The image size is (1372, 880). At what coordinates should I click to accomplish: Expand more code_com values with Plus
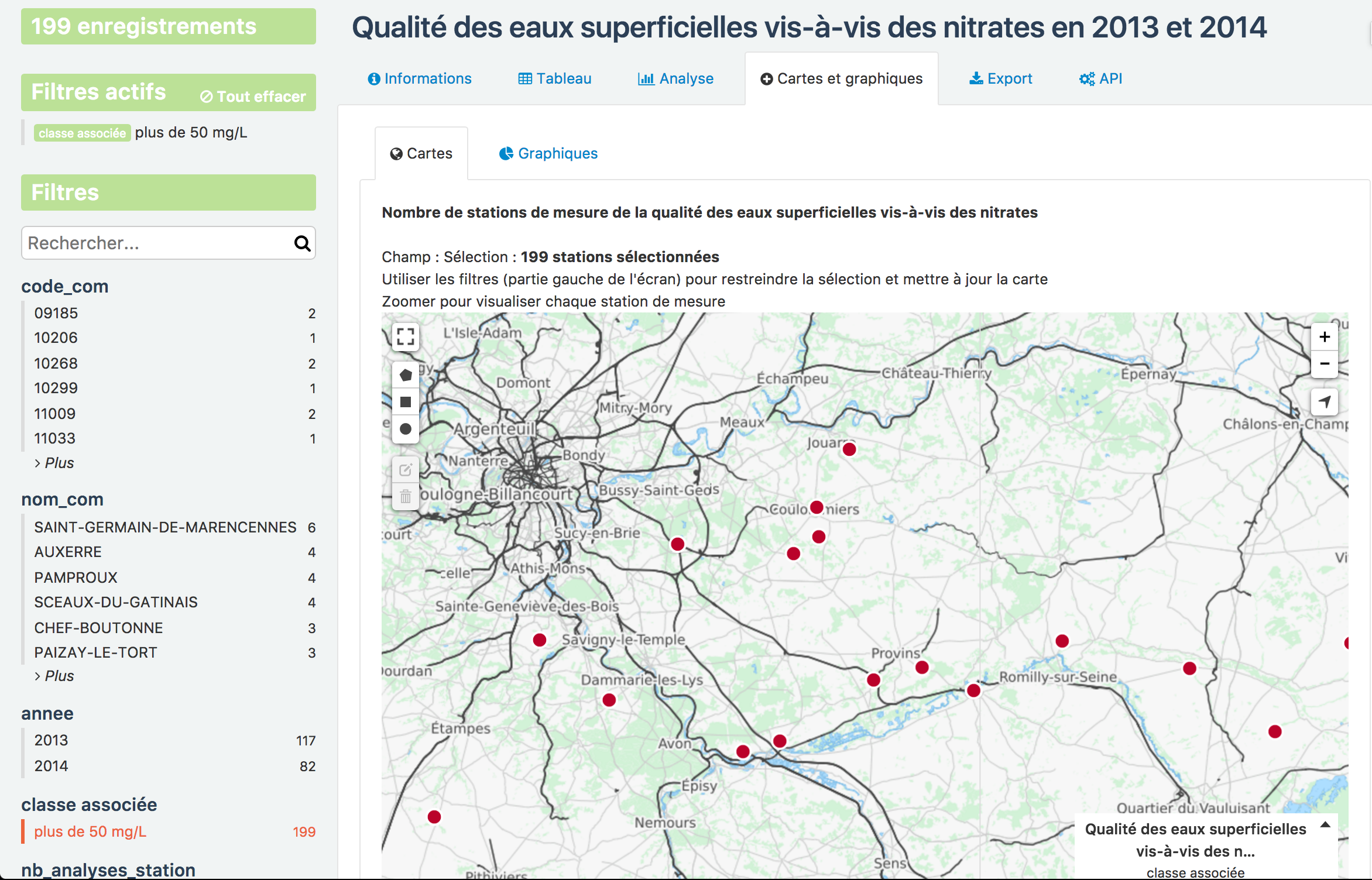(59, 463)
